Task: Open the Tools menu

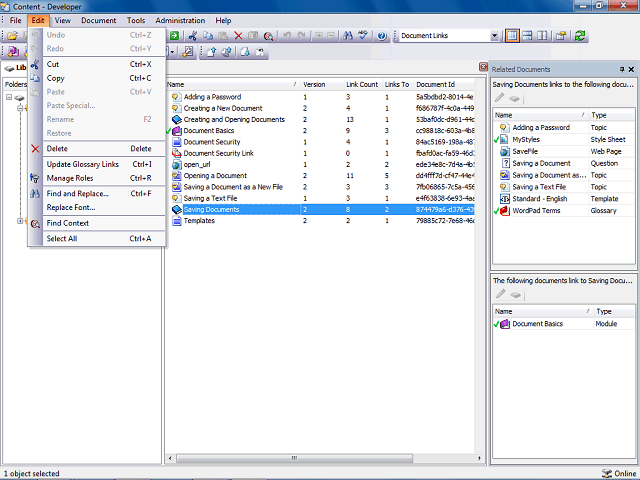Action: 136,20
